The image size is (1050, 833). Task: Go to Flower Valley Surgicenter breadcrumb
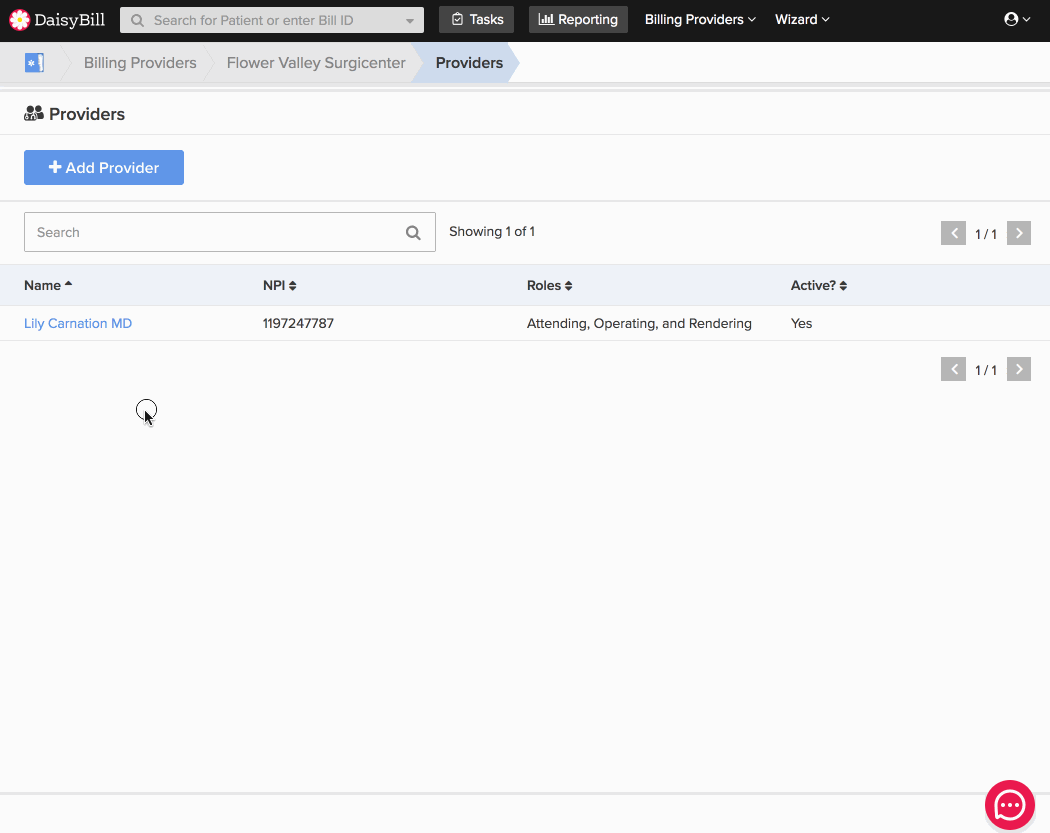pos(316,63)
